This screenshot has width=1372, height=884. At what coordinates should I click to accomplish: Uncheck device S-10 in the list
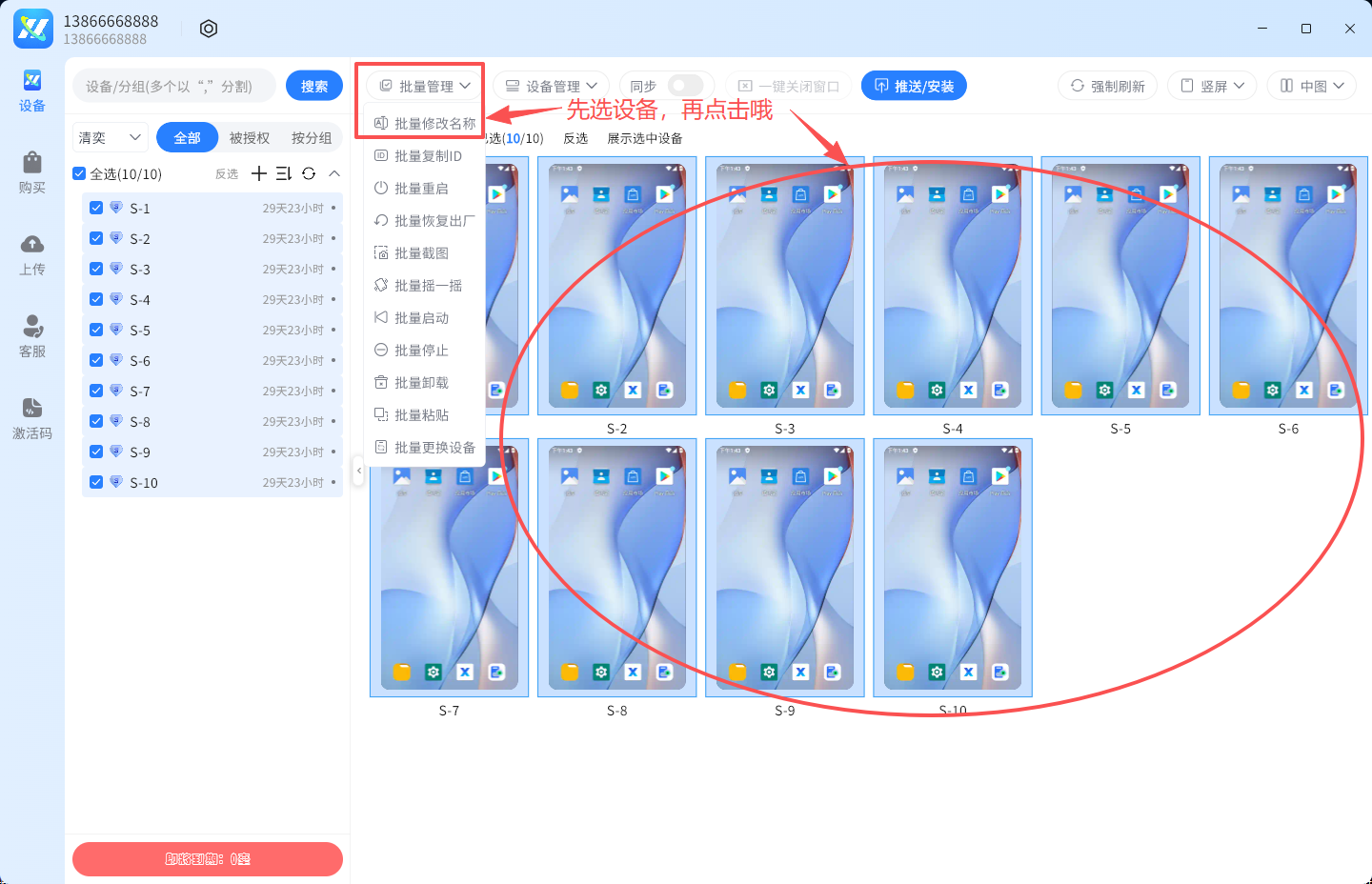[x=96, y=482]
